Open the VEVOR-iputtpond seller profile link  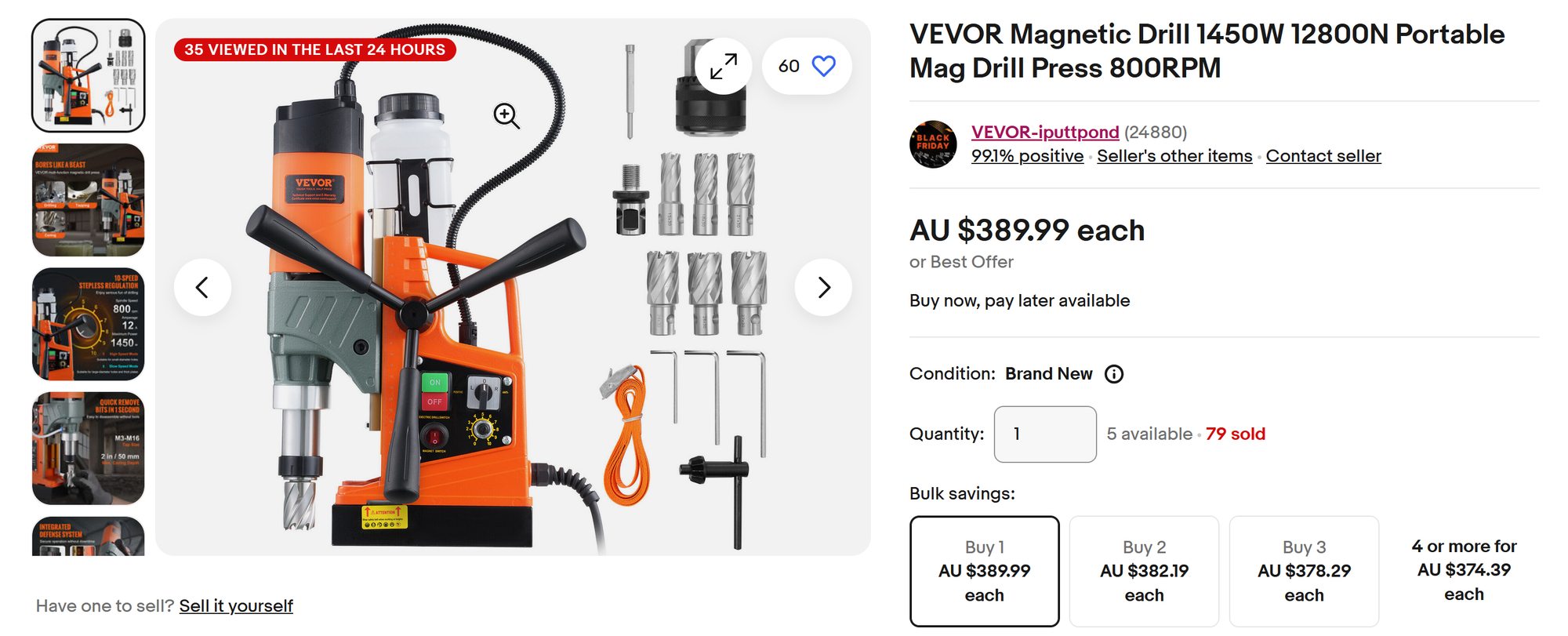pyautogui.click(x=1045, y=133)
